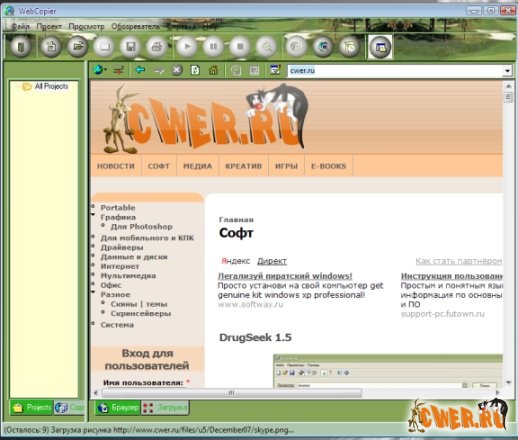Click the red-green arrows icon in the browser toolbar
The image size is (518, 440).
(x=118, y=70)
